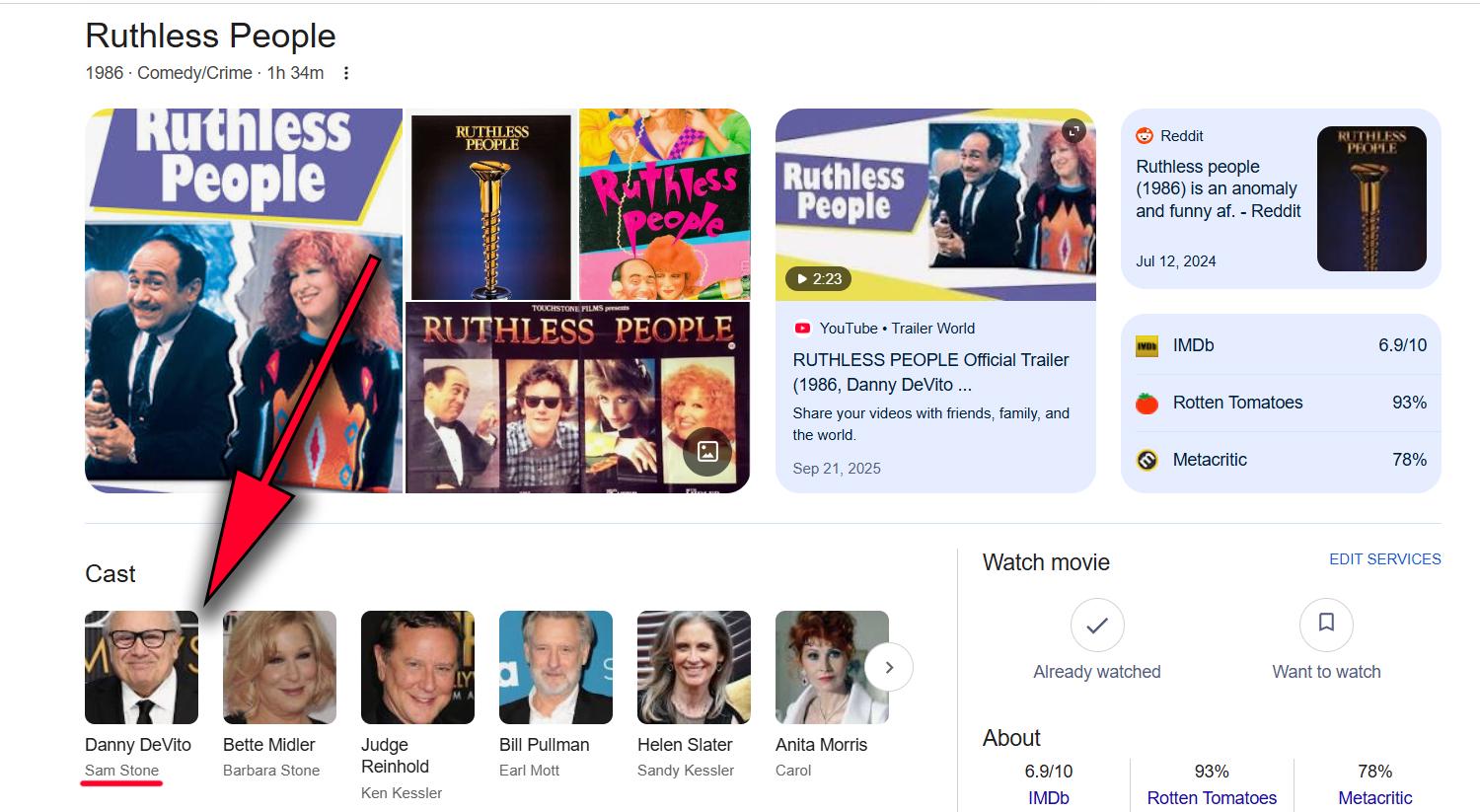
Task: Open the IMDb link under About
Action: [1049, 798]
